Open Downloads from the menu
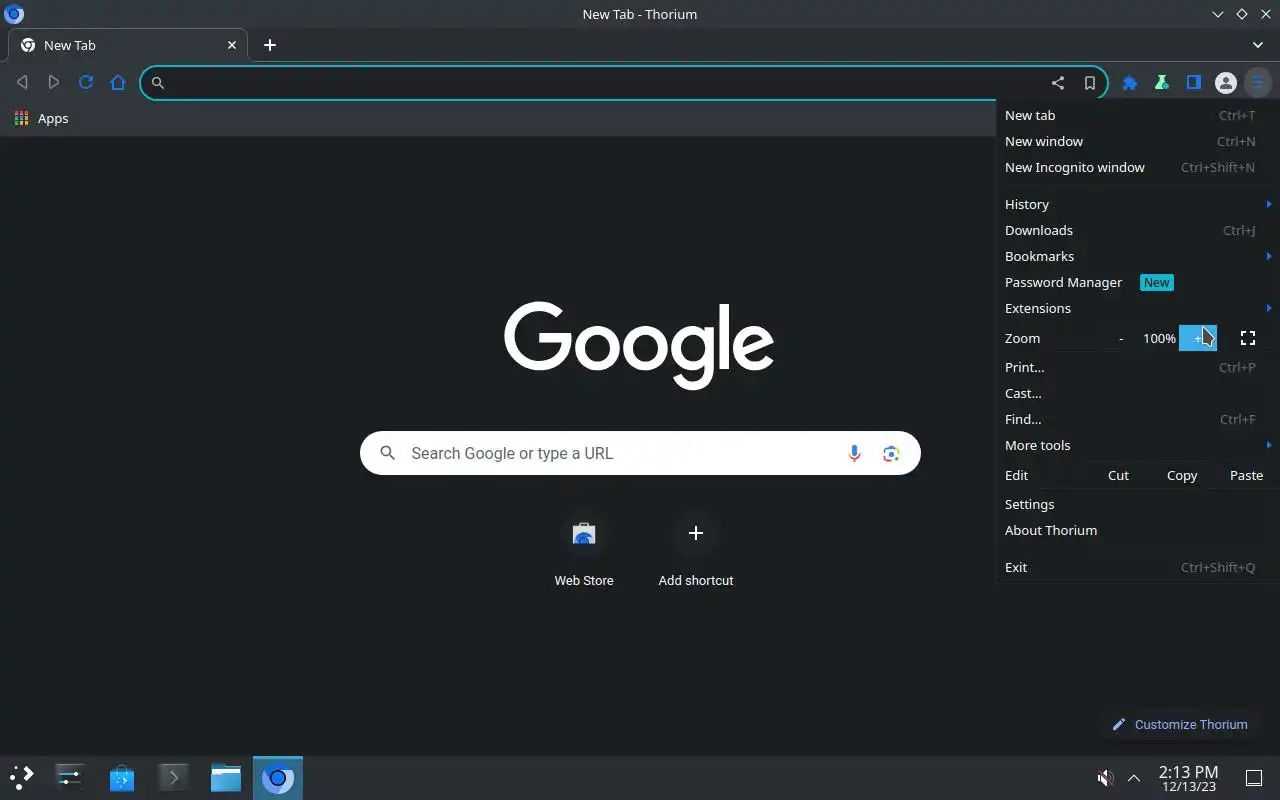The height and width of the screenshot is (800, 1280). click(x=1138, y=230)
